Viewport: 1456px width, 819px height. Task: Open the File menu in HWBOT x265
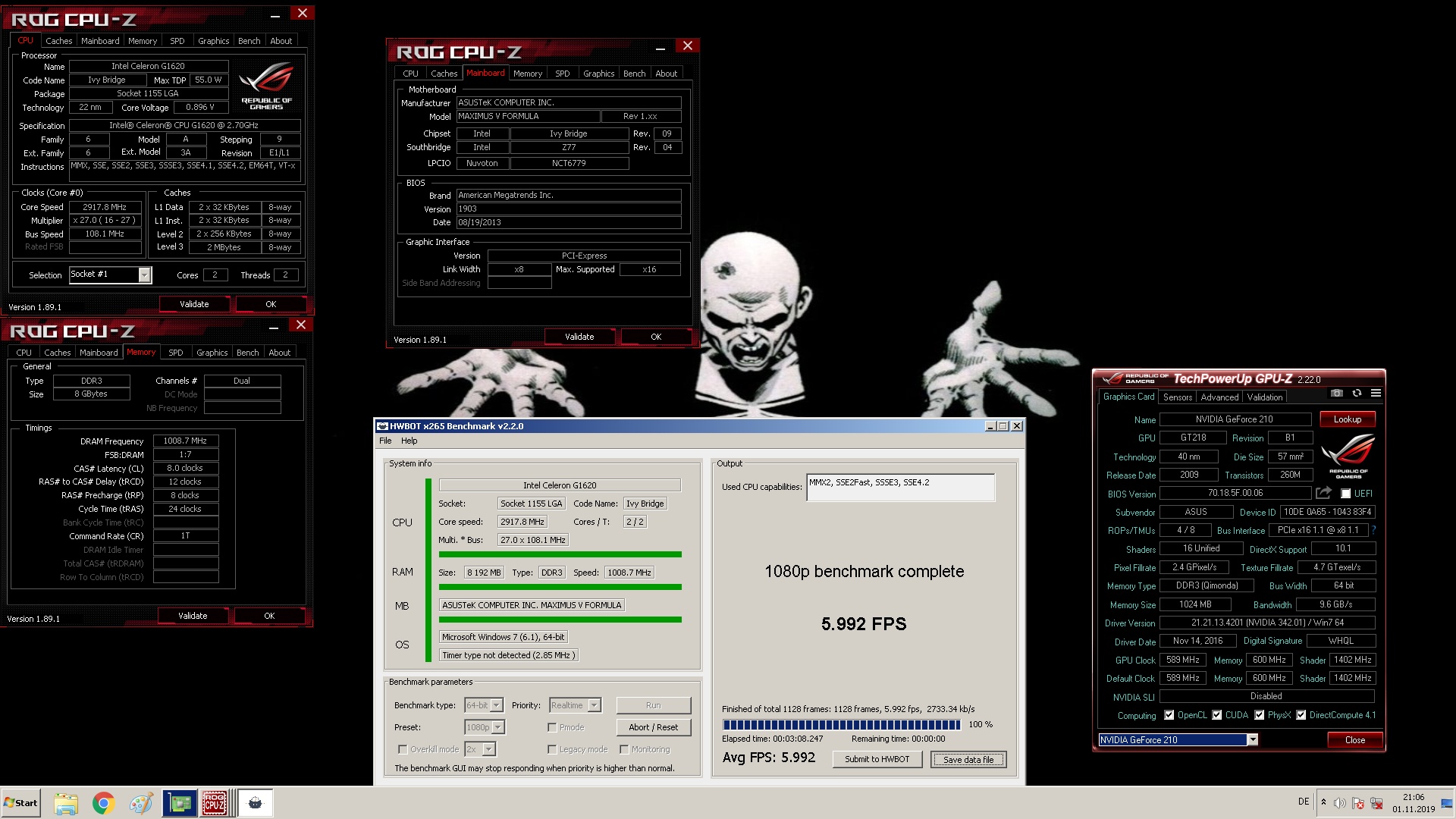tap(385, 441)
